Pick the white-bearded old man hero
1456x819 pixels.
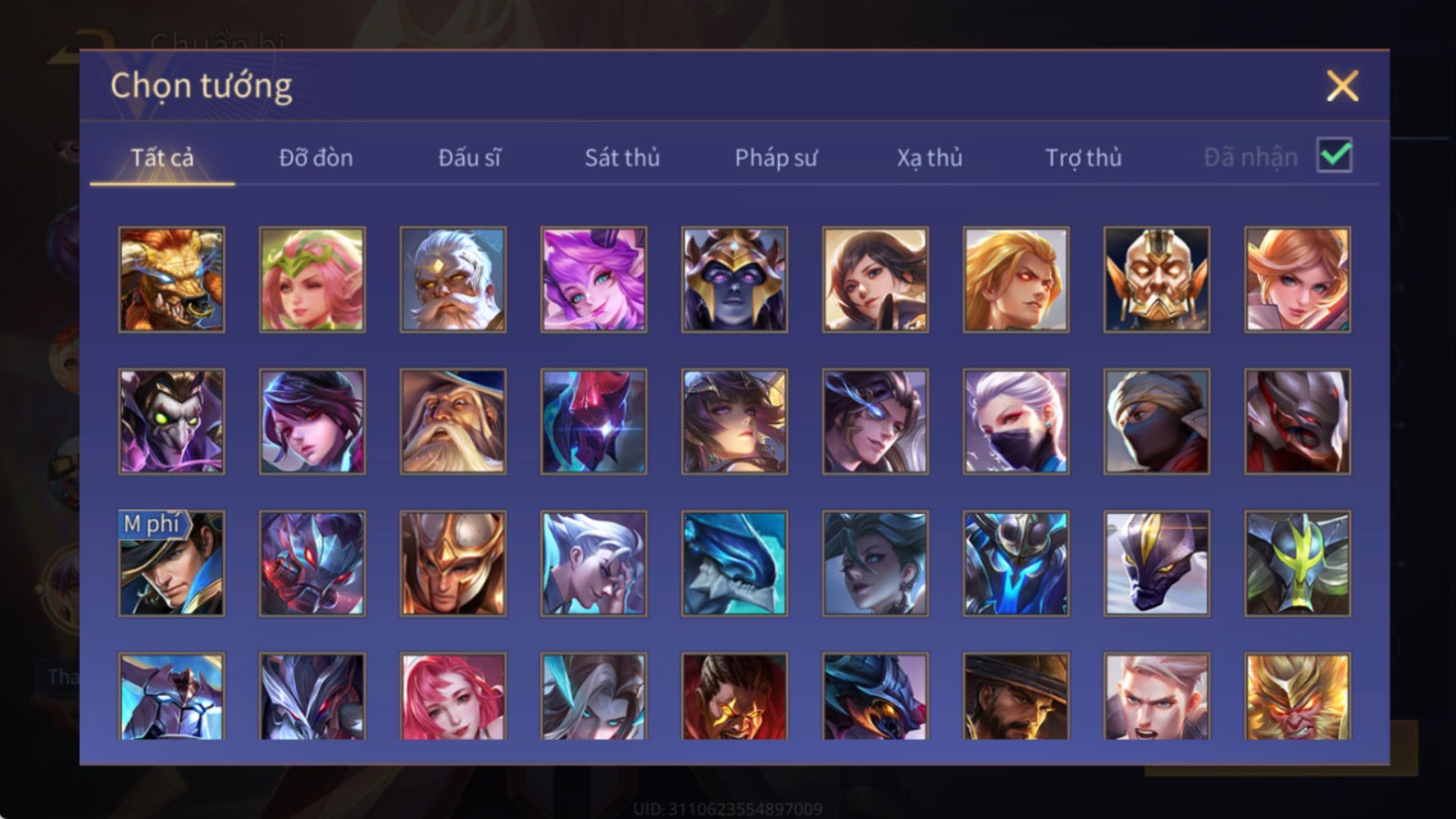point(453,280)
